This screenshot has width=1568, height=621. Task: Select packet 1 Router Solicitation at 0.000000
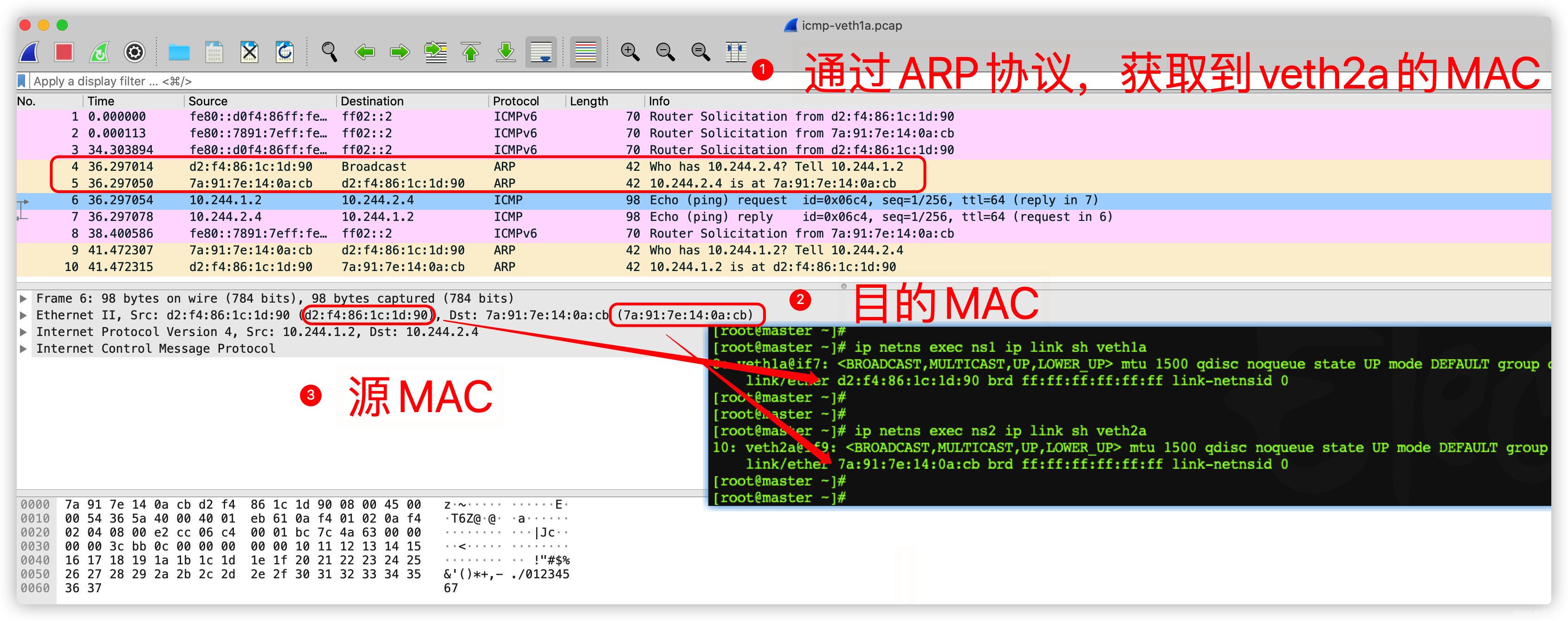click(784, 117)
